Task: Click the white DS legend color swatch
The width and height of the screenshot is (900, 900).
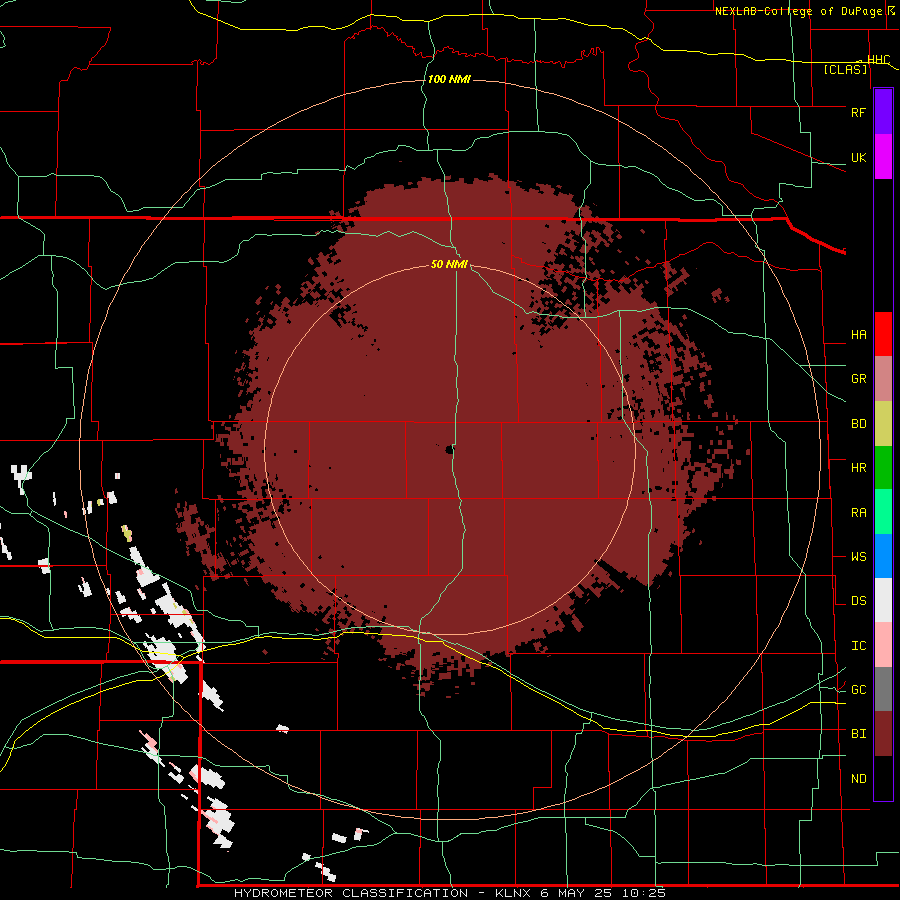Action: tap(883, 600)
